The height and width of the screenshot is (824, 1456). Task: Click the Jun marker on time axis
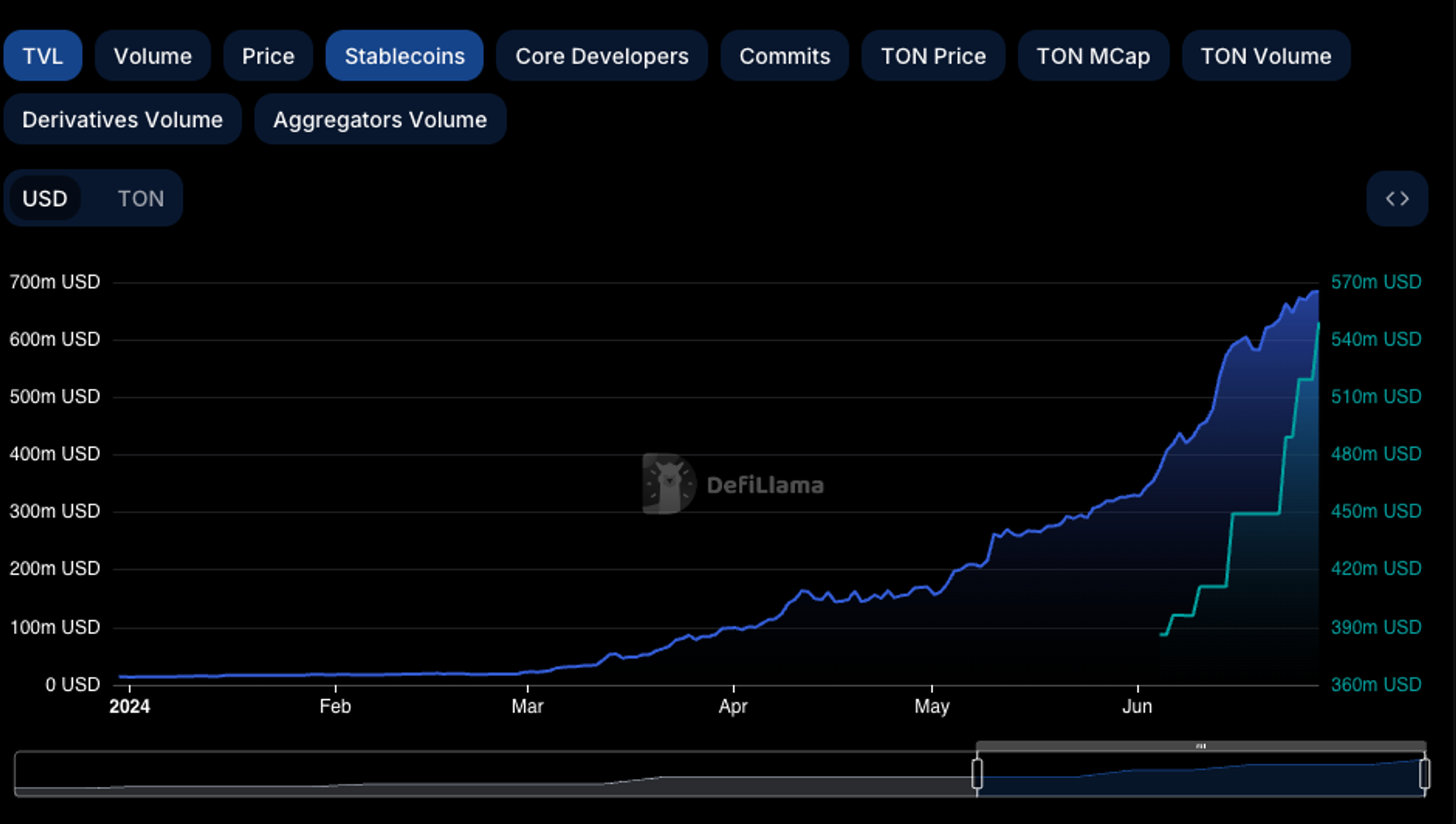click(1137, 706)
